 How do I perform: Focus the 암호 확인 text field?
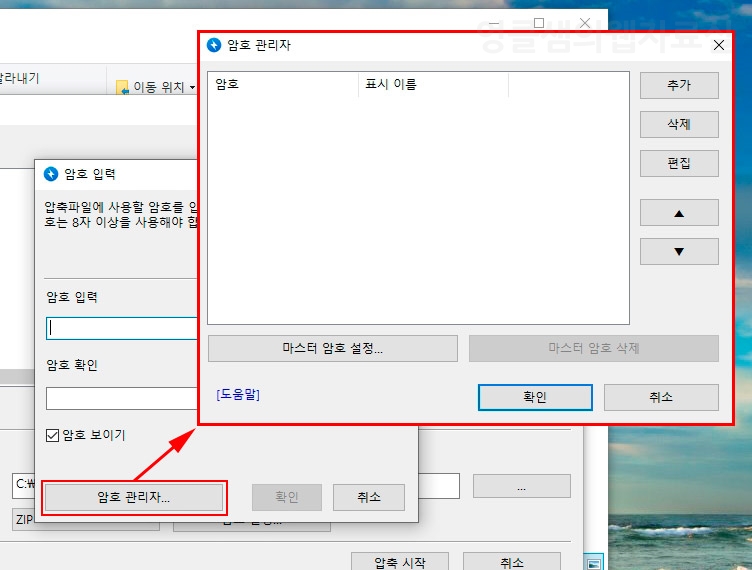click(122, 398)
